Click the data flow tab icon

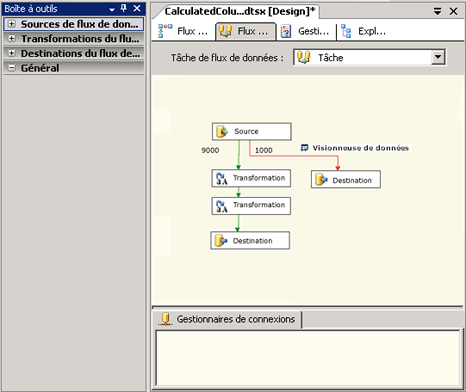click(225, 31)
